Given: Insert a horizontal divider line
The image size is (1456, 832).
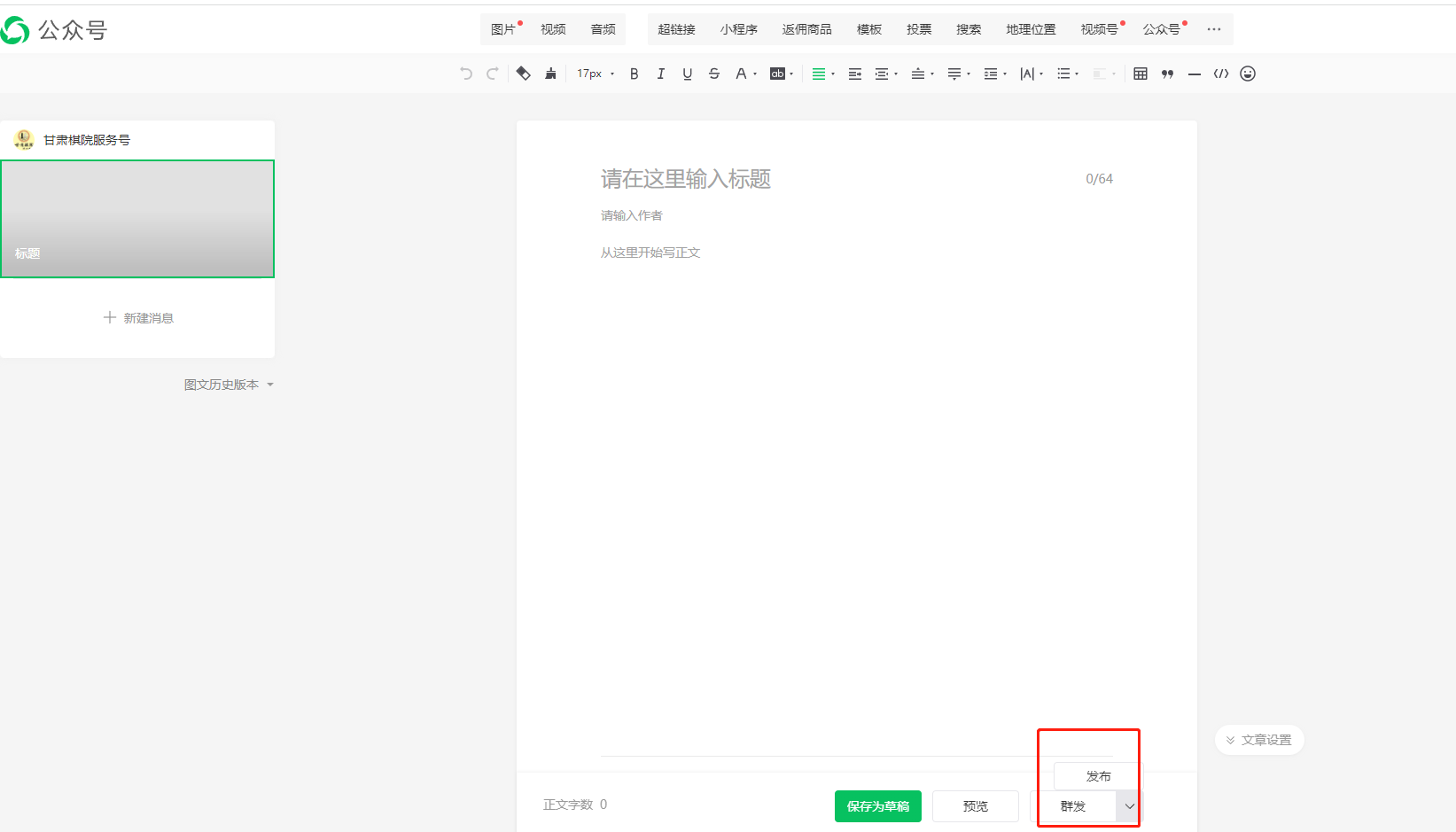Looking at the screenshot, I should (x=1195, y=74).
